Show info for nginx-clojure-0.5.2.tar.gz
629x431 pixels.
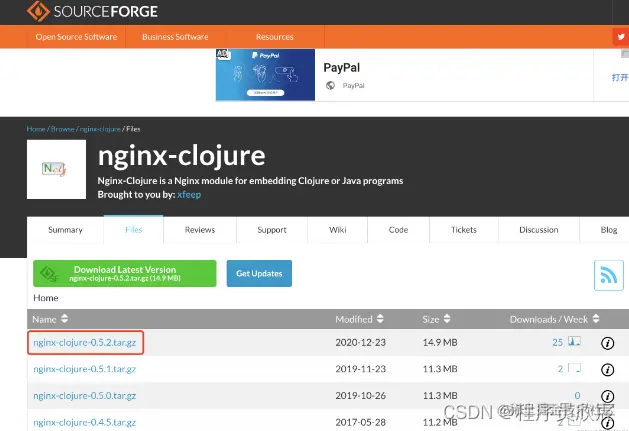tap(607, 343)
